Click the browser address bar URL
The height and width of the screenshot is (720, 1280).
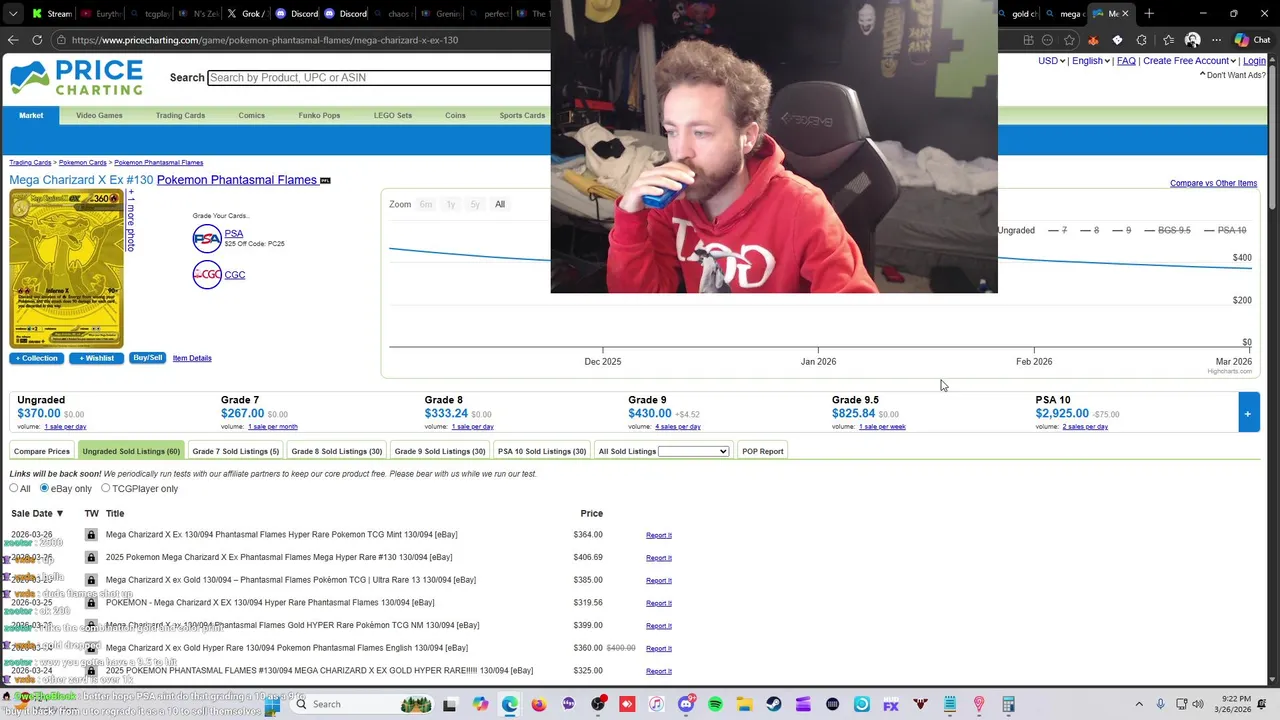coord(265,40)
